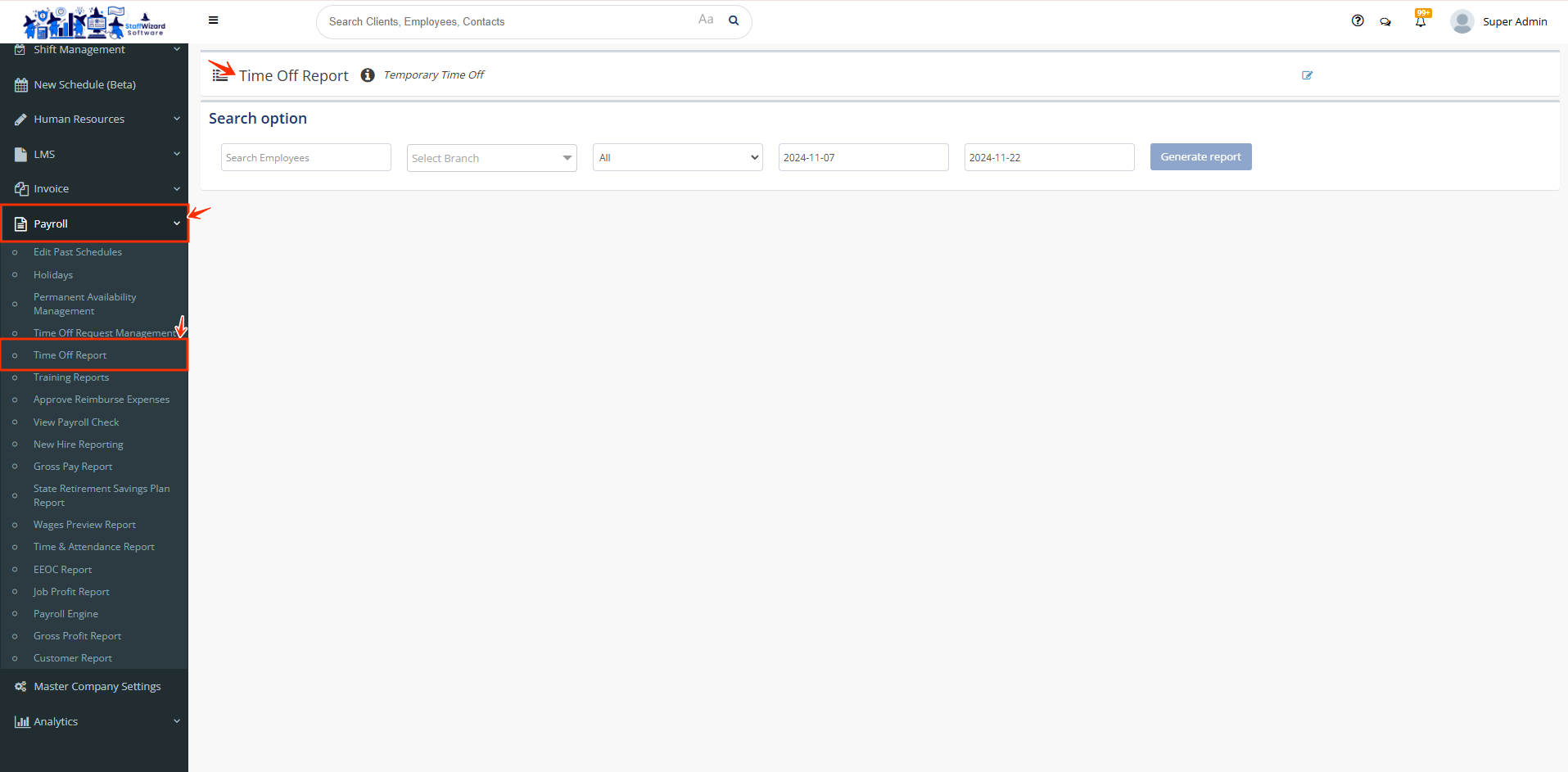Screen dimensions: 1568x772
Task: Click the Search Employees input field
Action: 305,158
